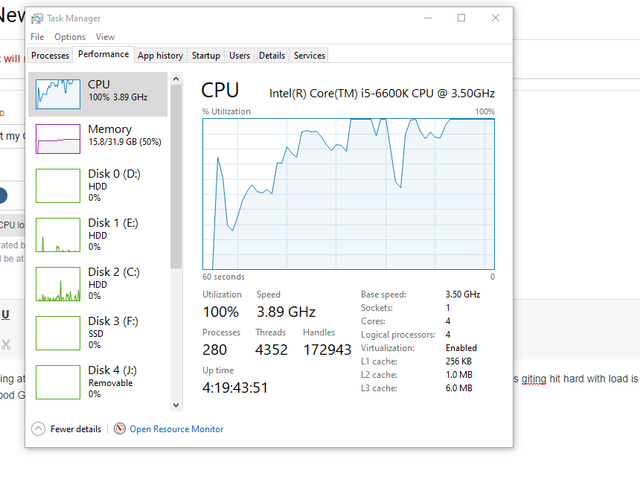Click the Virtualization 'Enabled' value
Viewport: 640px width, 493px height.
[461, 348]
